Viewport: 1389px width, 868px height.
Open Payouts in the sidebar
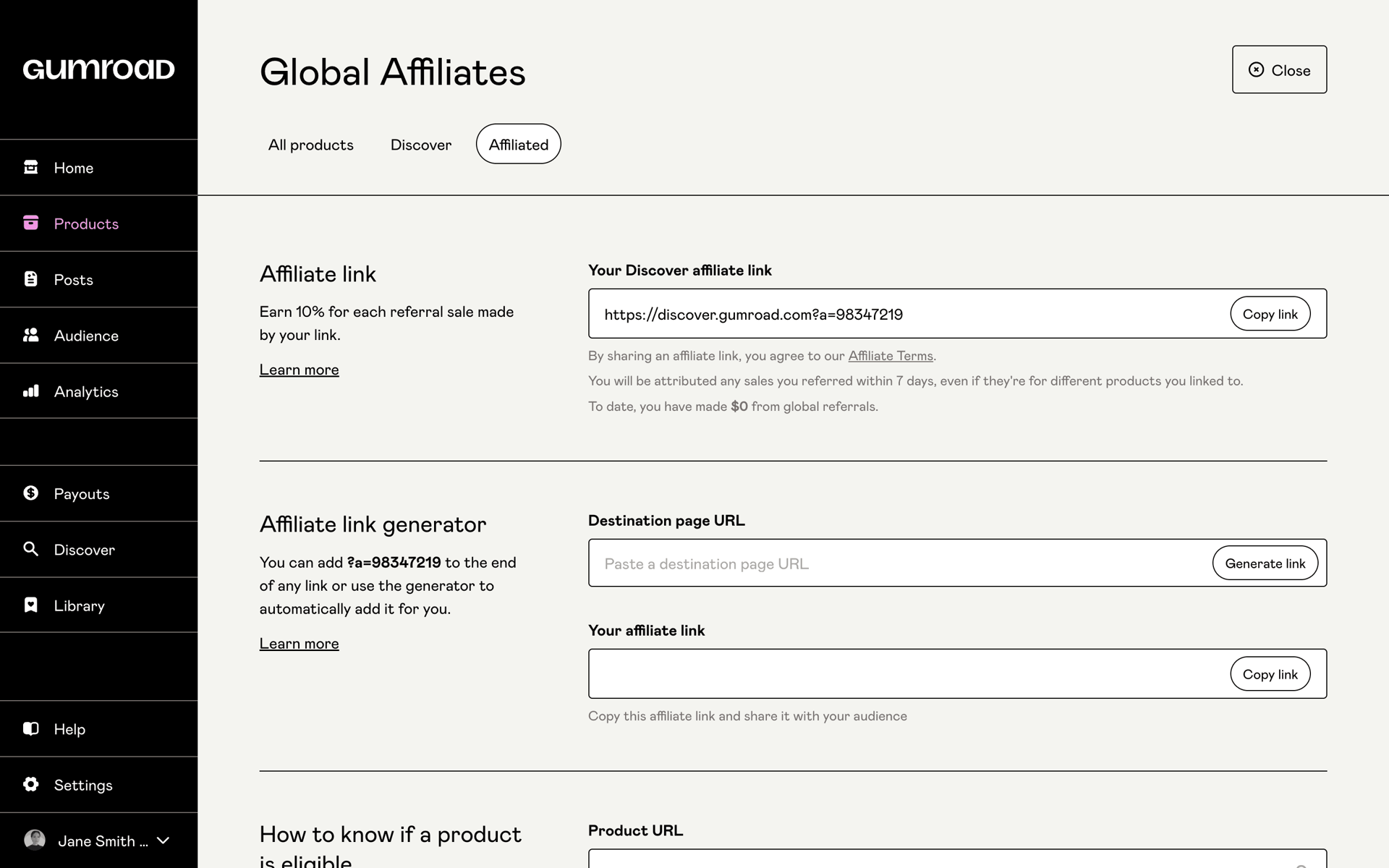point(98,493)
